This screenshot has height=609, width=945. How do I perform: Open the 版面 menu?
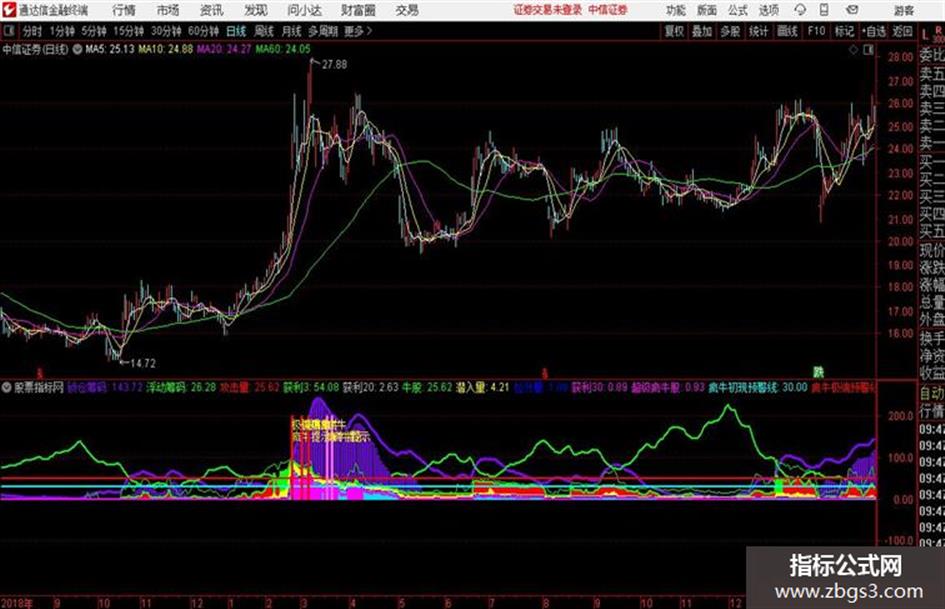point(707,10)
